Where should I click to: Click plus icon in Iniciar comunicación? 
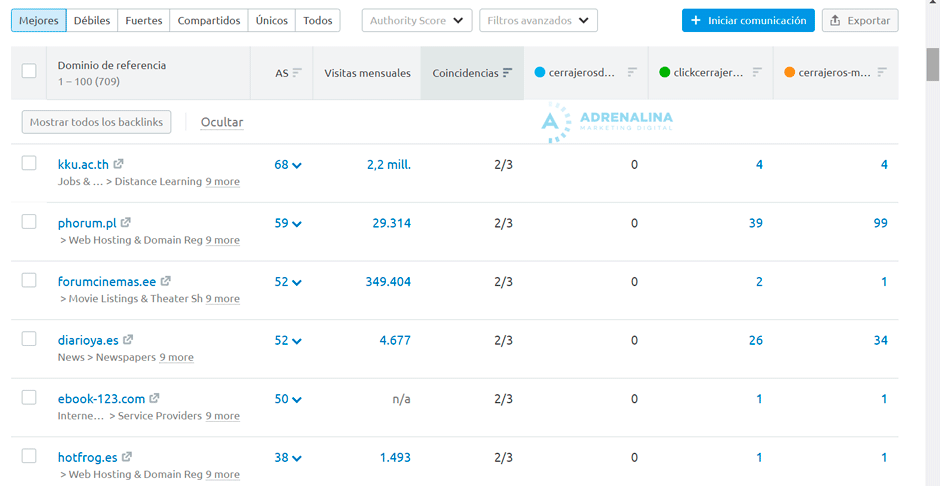[x=696, y=20]
